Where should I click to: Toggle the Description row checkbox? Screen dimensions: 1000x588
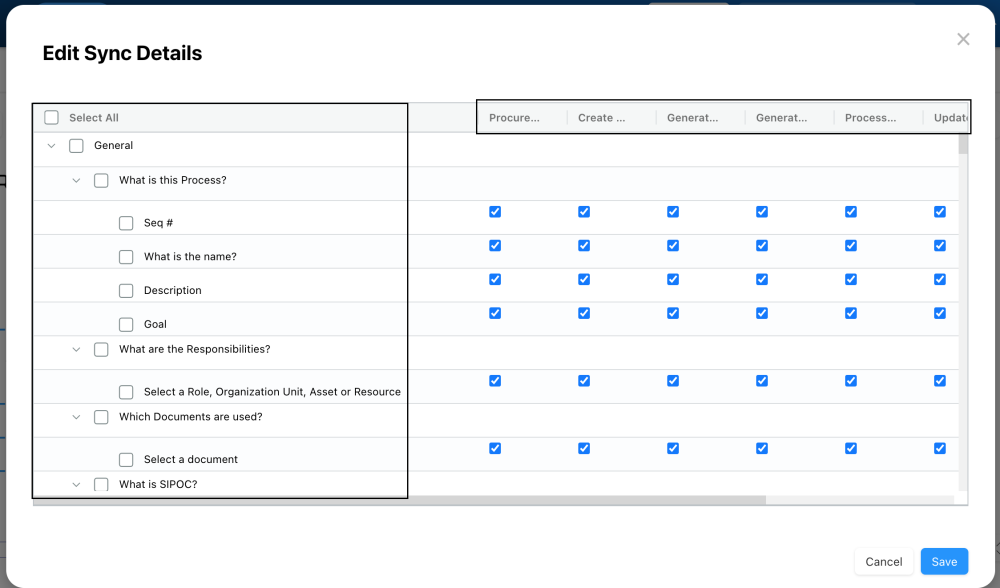126,291
